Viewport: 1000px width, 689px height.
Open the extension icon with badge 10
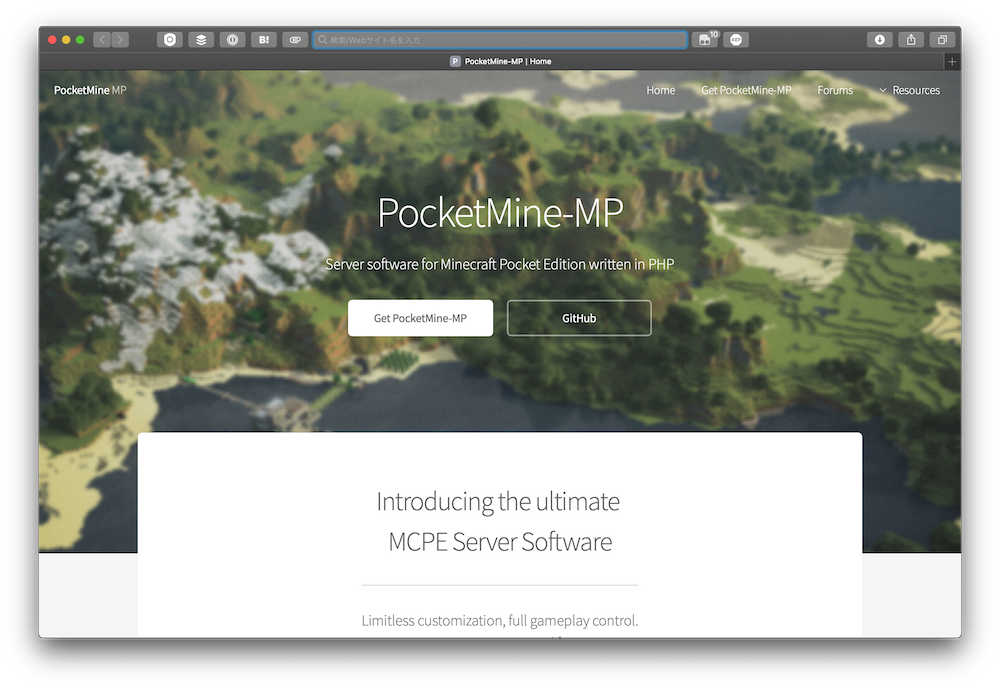point(705,40)
